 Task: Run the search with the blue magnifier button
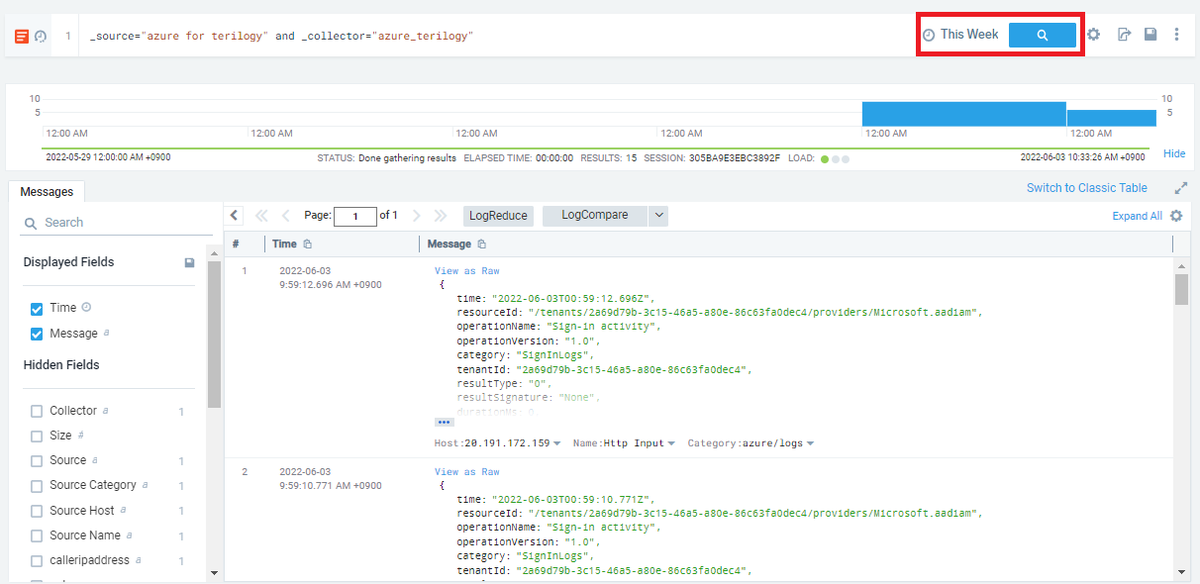[1043, 34]
